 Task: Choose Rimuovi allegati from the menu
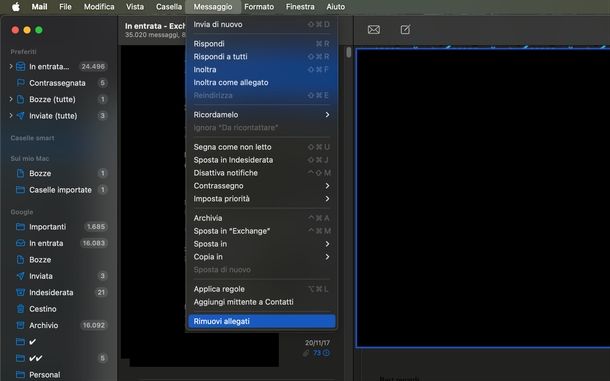261,321
